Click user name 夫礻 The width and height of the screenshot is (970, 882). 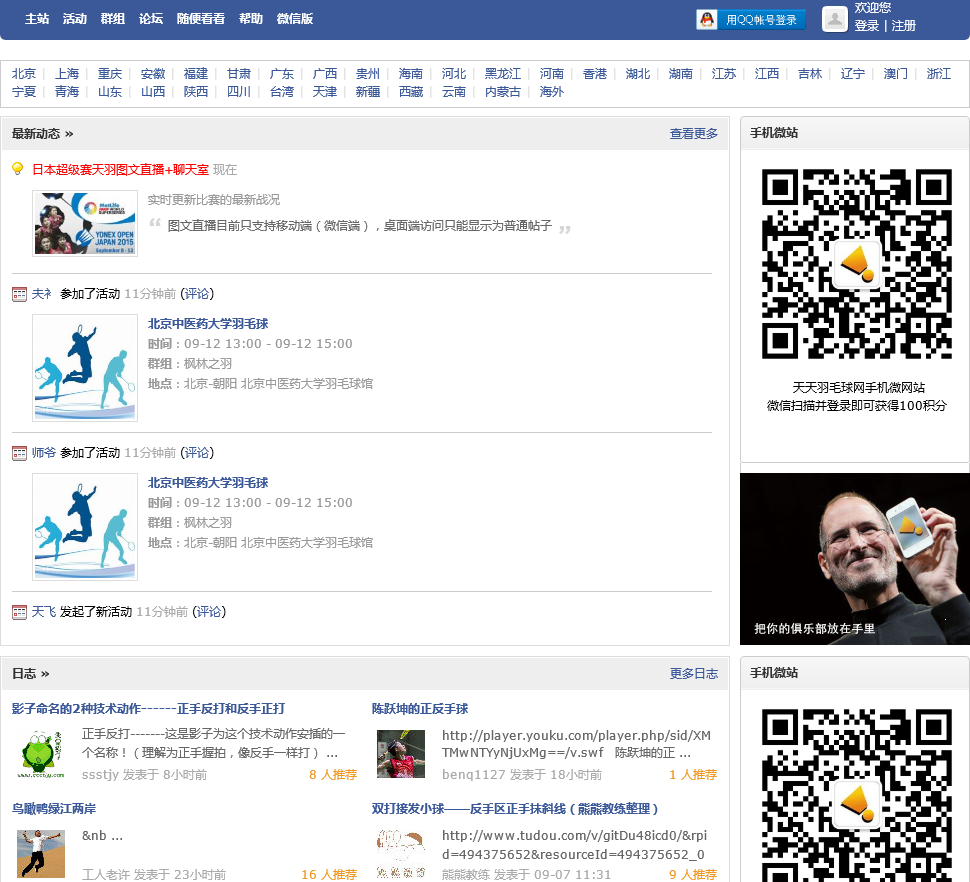click(x=42, y=294)
